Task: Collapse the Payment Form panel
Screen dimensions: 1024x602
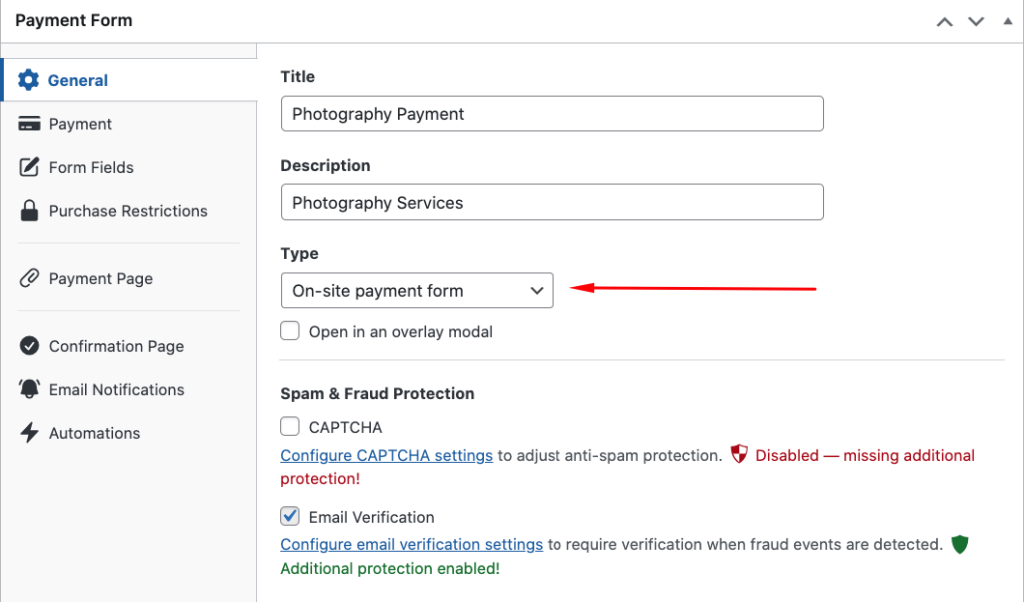Action: click(1007, 22)
